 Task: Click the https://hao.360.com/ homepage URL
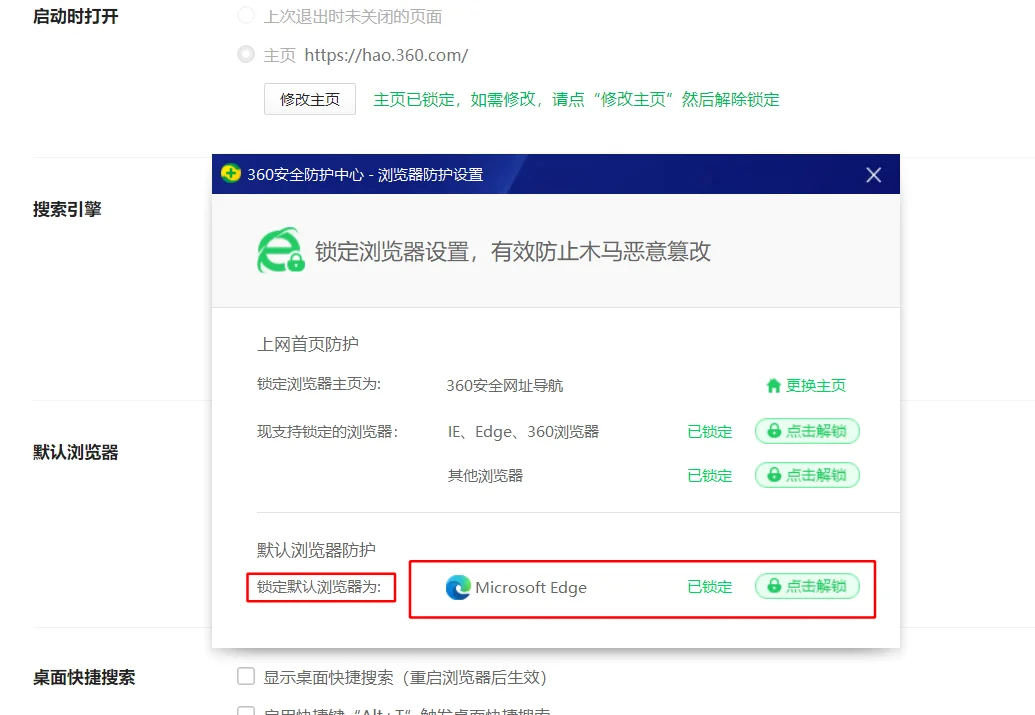click(x=386, y=55)
